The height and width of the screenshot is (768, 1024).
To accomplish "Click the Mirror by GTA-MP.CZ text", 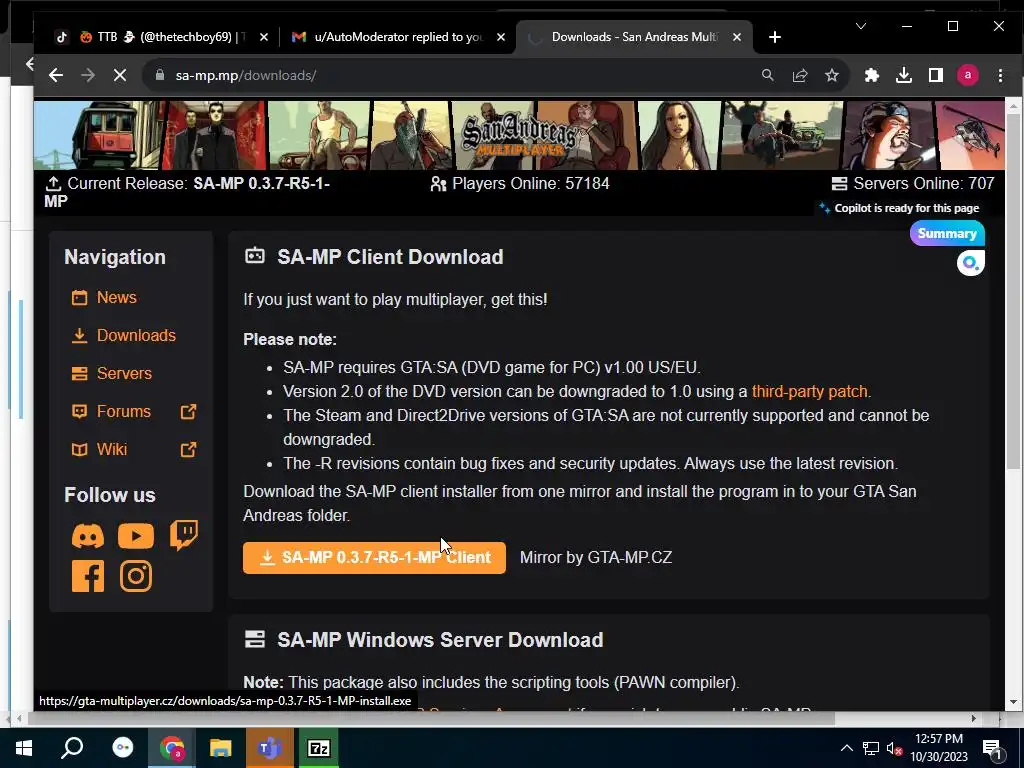I will point(596,558).
